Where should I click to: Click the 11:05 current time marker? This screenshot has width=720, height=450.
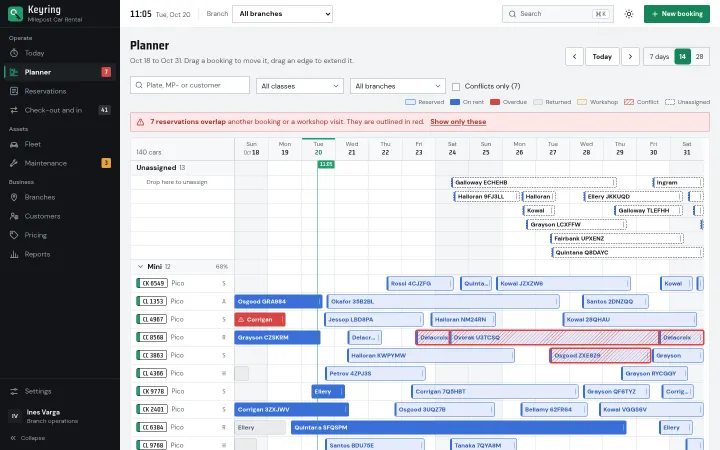click(326, 164)
